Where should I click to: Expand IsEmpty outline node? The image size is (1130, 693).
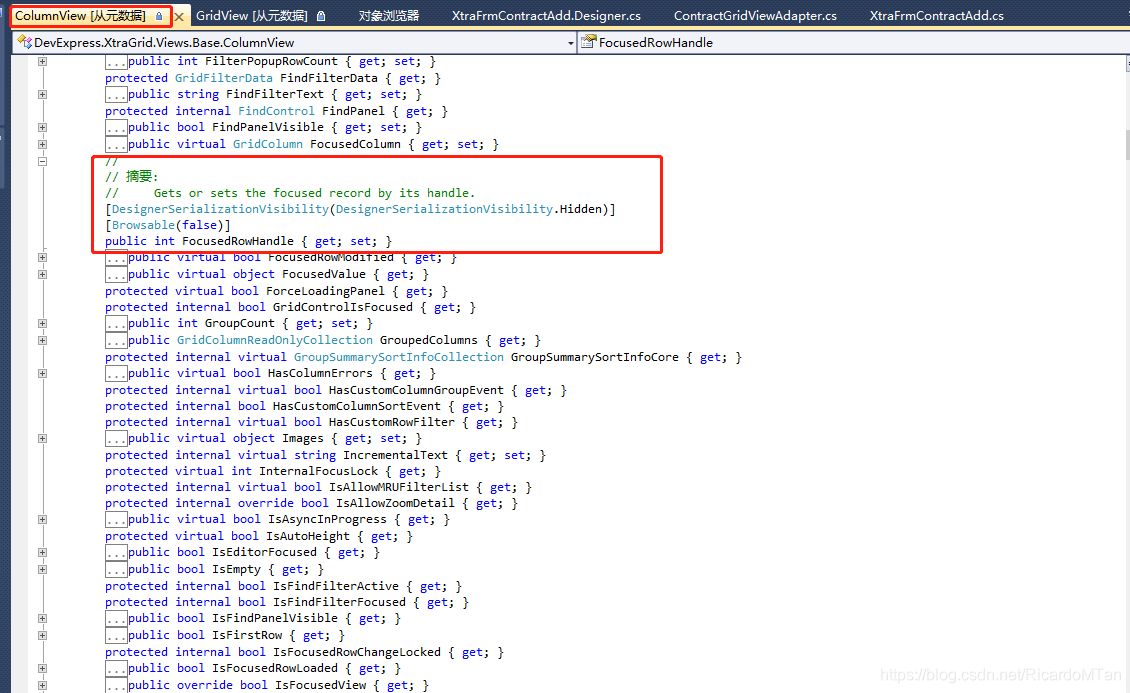click(x=43, y=569)
